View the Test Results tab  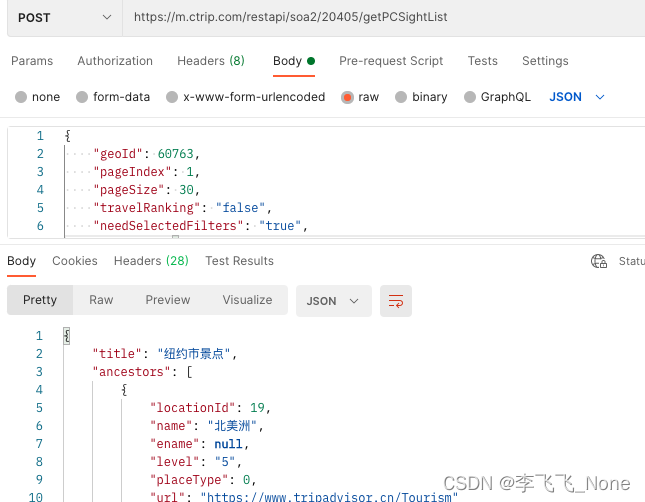(239, 261)
